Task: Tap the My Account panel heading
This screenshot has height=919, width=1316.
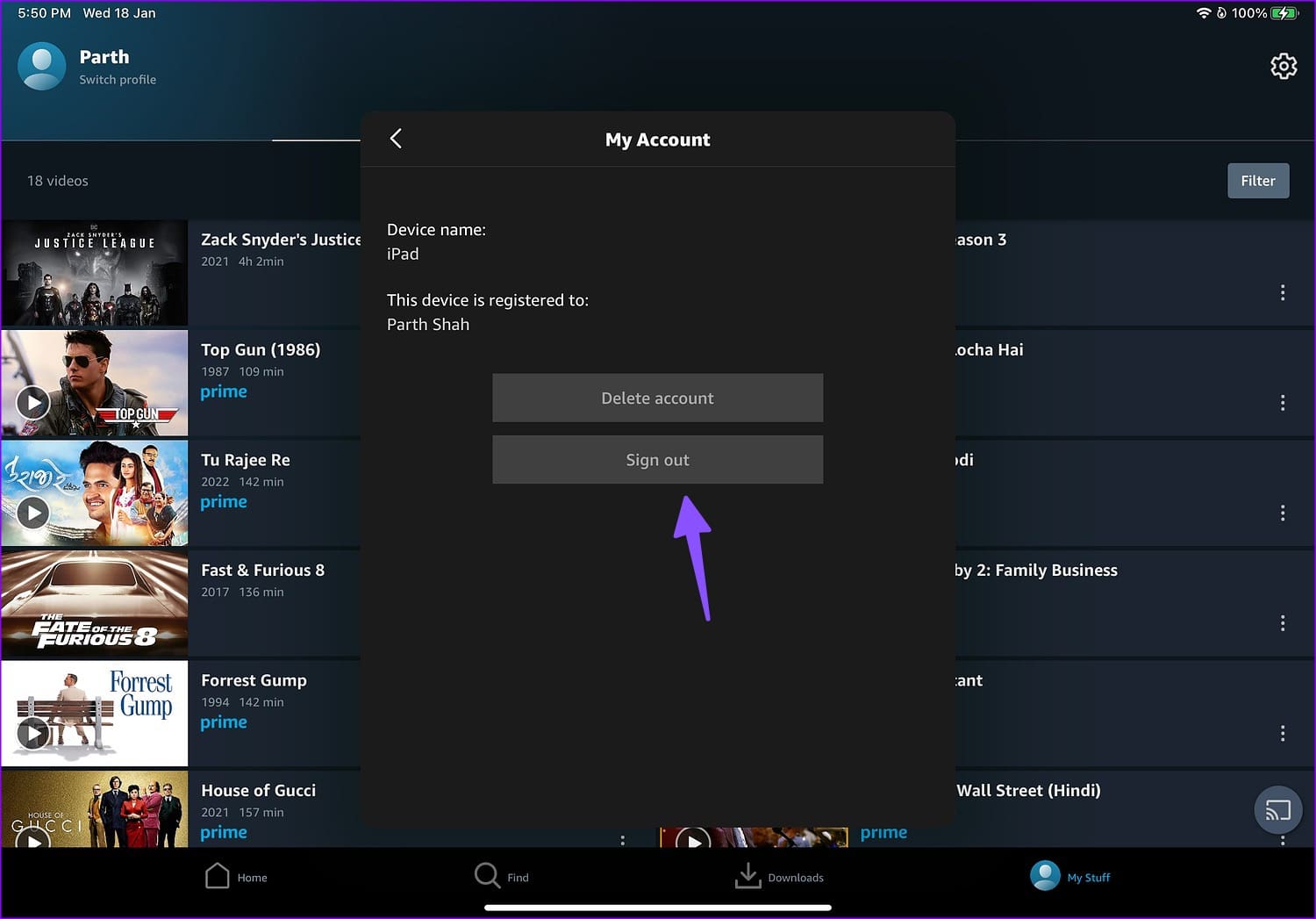Action: (658, 140)
